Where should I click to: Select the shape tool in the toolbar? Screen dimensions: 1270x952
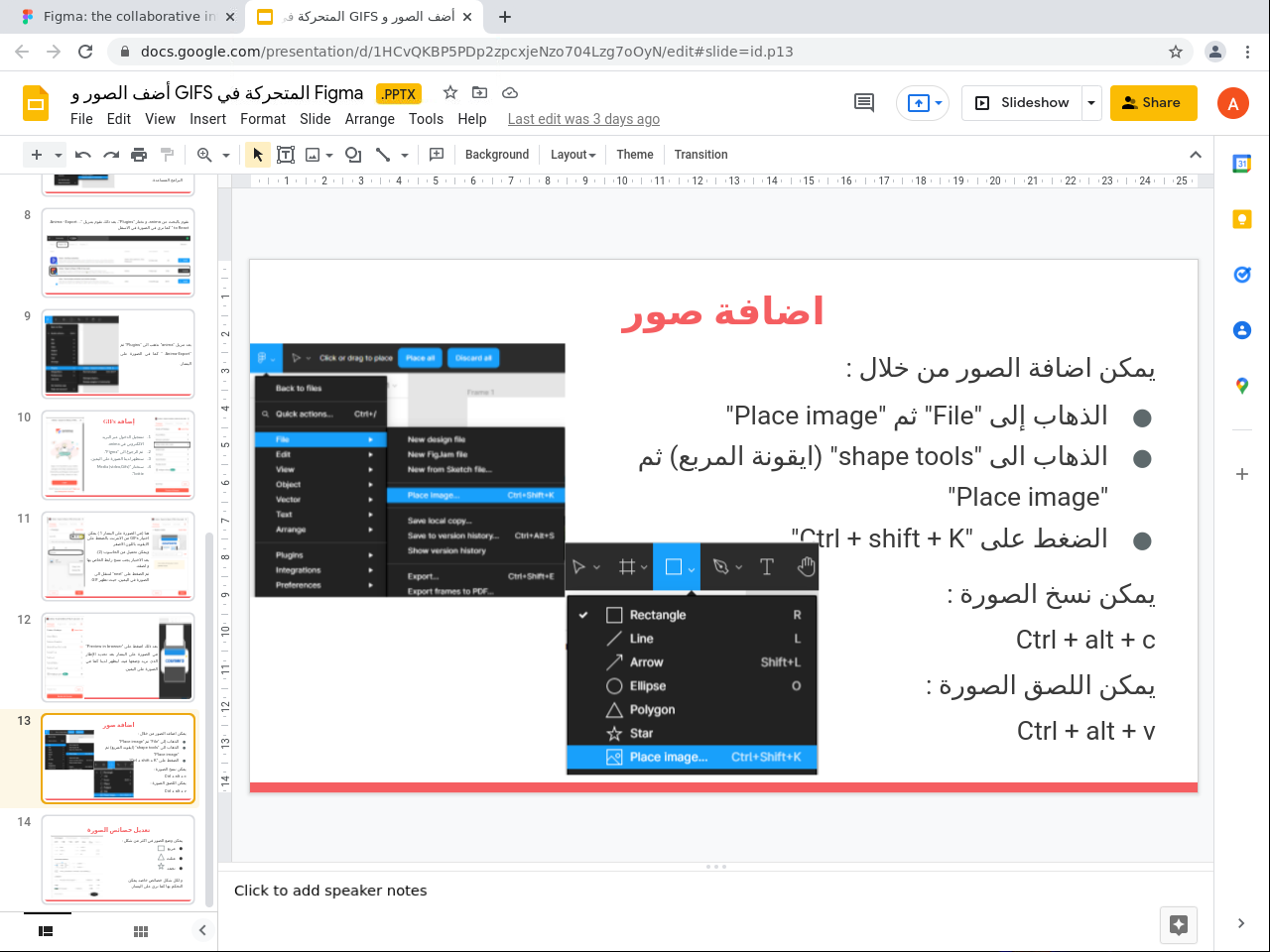[x=353, y=155]
